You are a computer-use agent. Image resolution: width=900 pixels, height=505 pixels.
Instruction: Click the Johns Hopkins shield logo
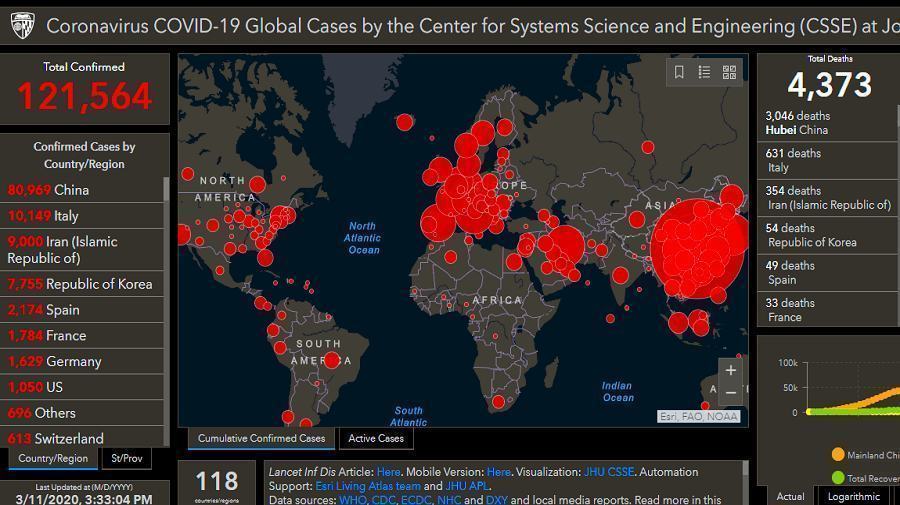click(x=22, y=25)
